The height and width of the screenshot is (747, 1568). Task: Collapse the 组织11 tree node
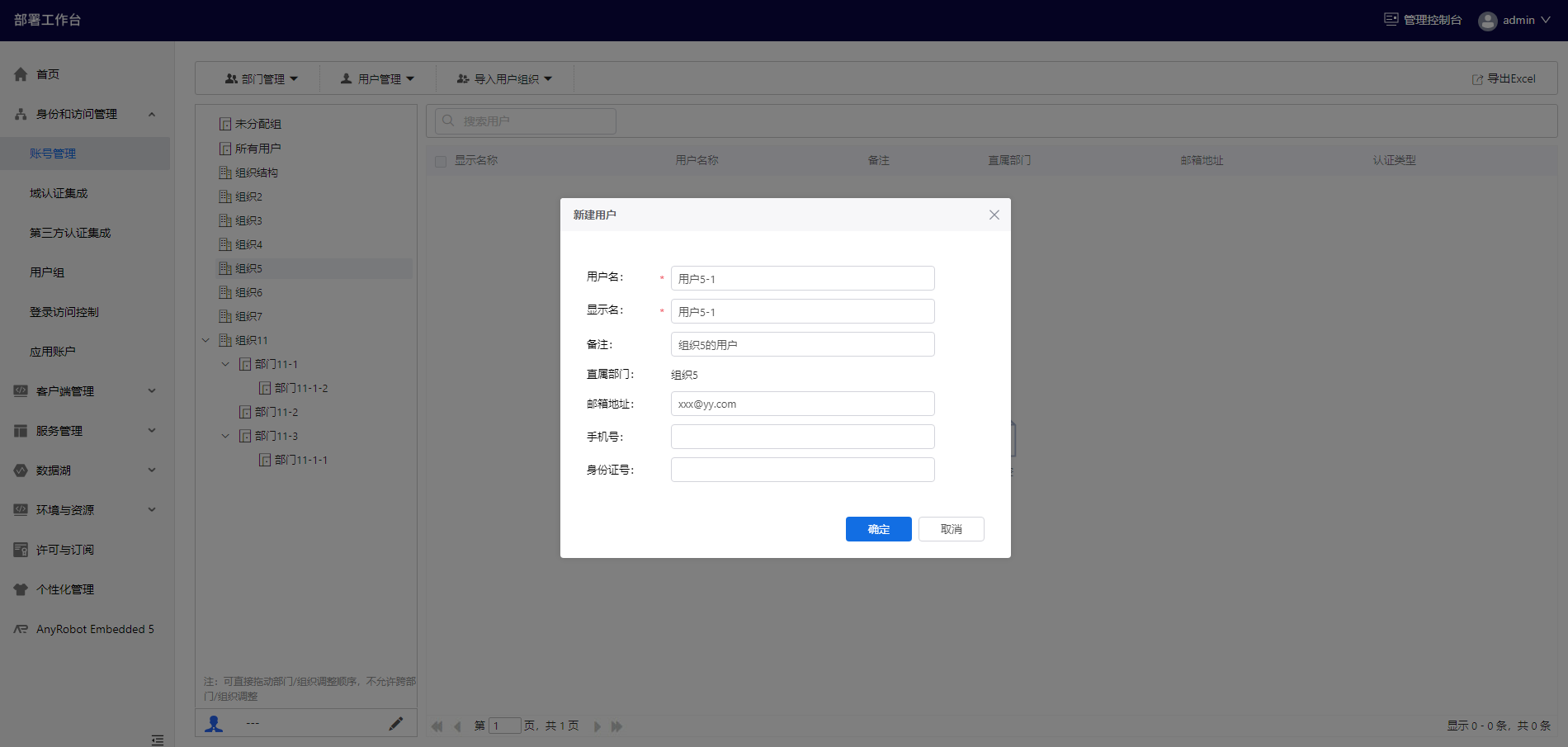(x=205, y=340)
